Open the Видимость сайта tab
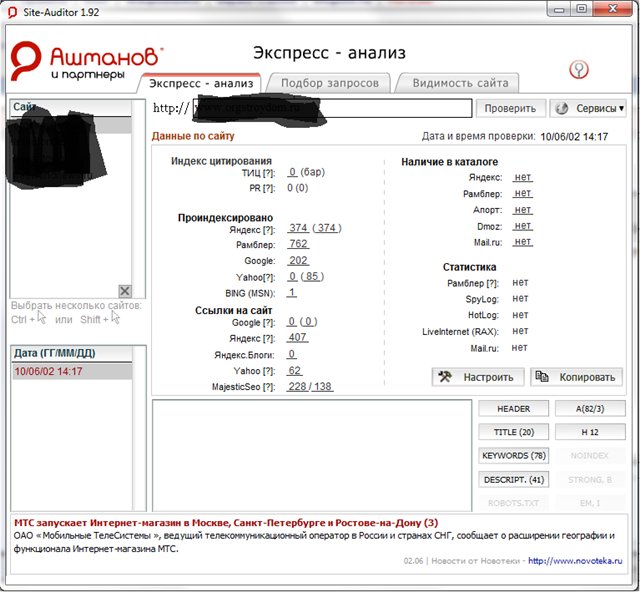 [x=460, y=83]
